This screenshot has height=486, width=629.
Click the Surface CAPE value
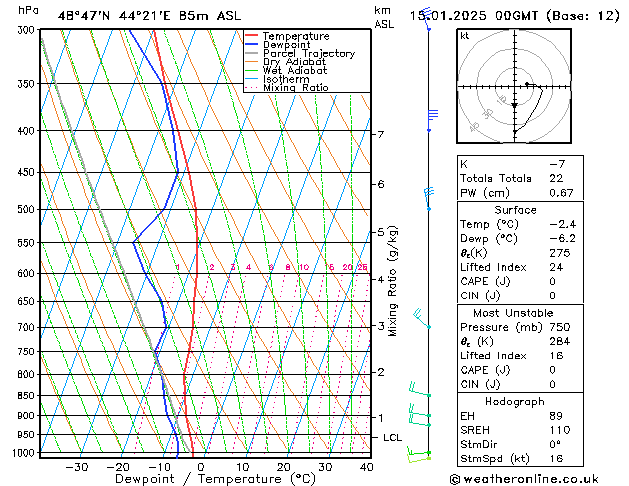[x=552, y=281]
